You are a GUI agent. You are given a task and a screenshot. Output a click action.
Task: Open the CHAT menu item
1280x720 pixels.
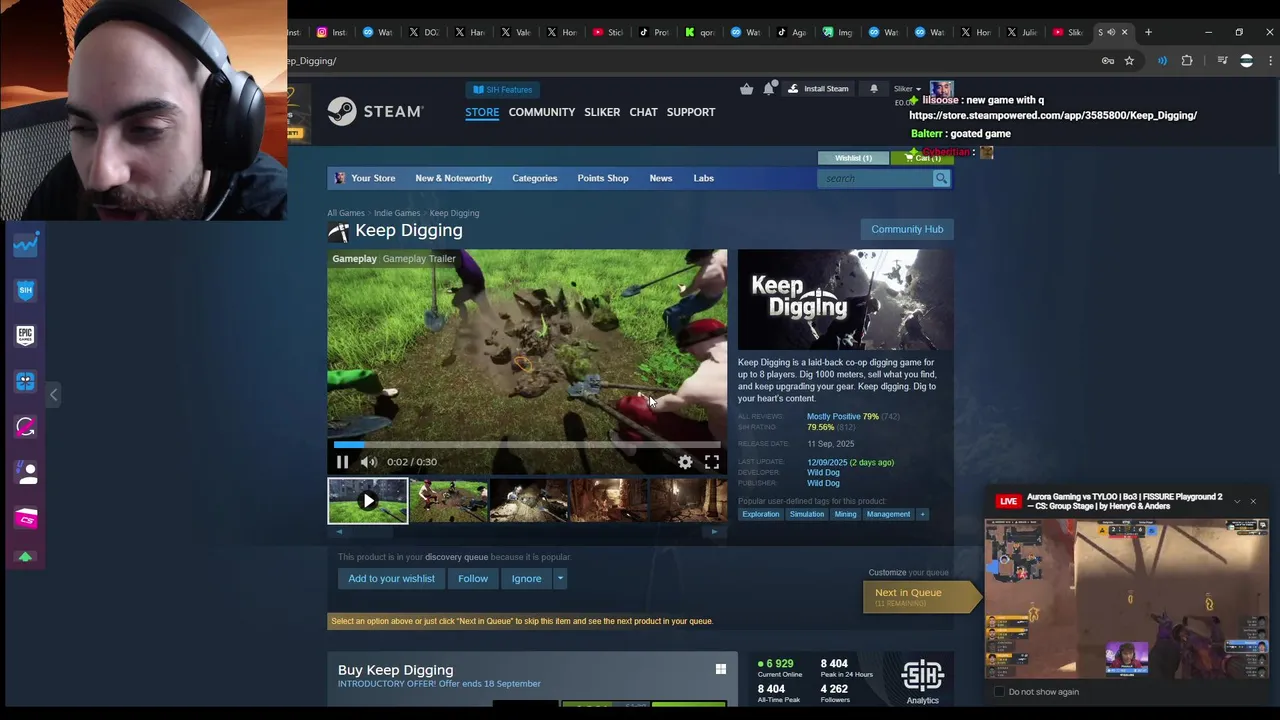pyautogui.click(x=643, y=112)
